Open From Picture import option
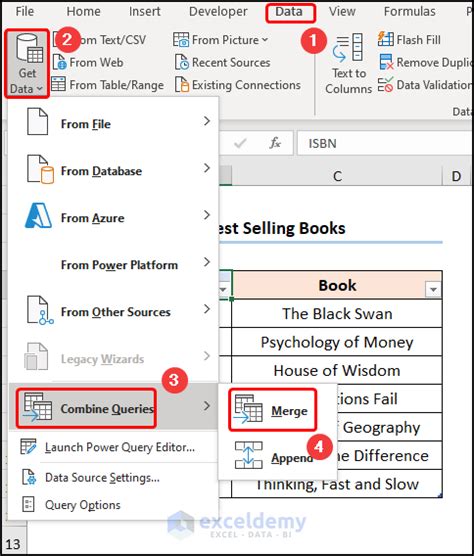Viewport: 474px width, 556px height. (x=220, y=40)
